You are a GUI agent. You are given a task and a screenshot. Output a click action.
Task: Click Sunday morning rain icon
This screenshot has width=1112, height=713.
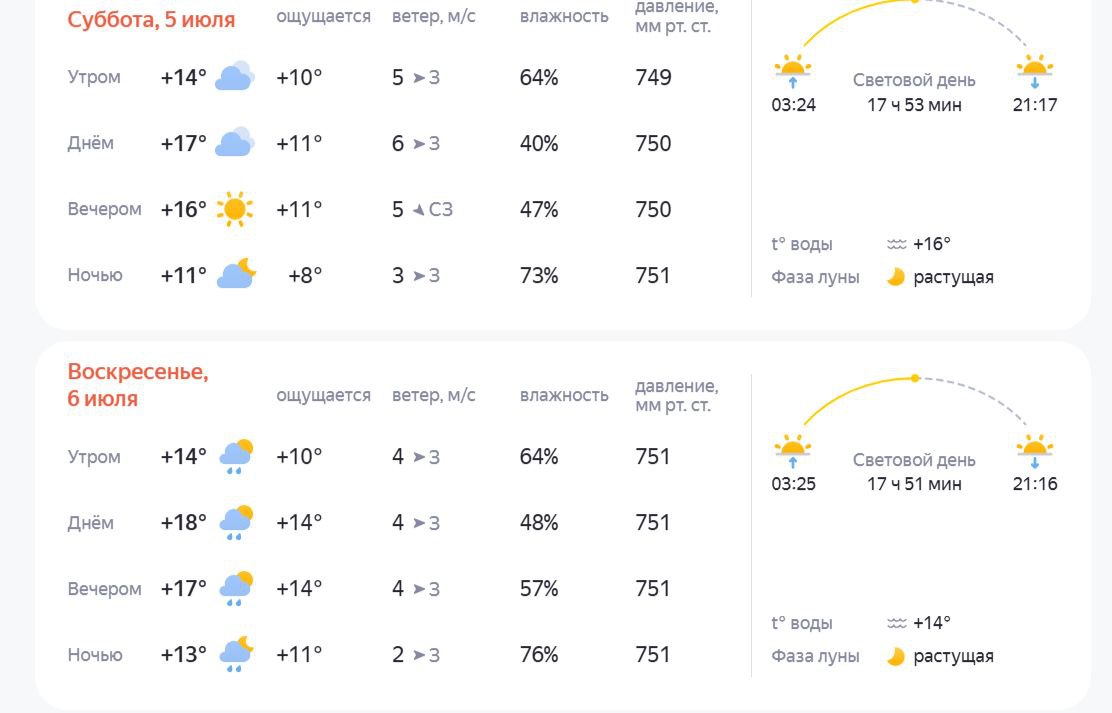236,457
